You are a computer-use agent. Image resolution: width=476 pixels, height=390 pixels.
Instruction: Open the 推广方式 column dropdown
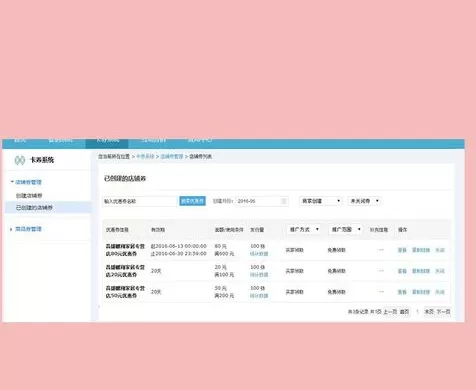[304, 229]
